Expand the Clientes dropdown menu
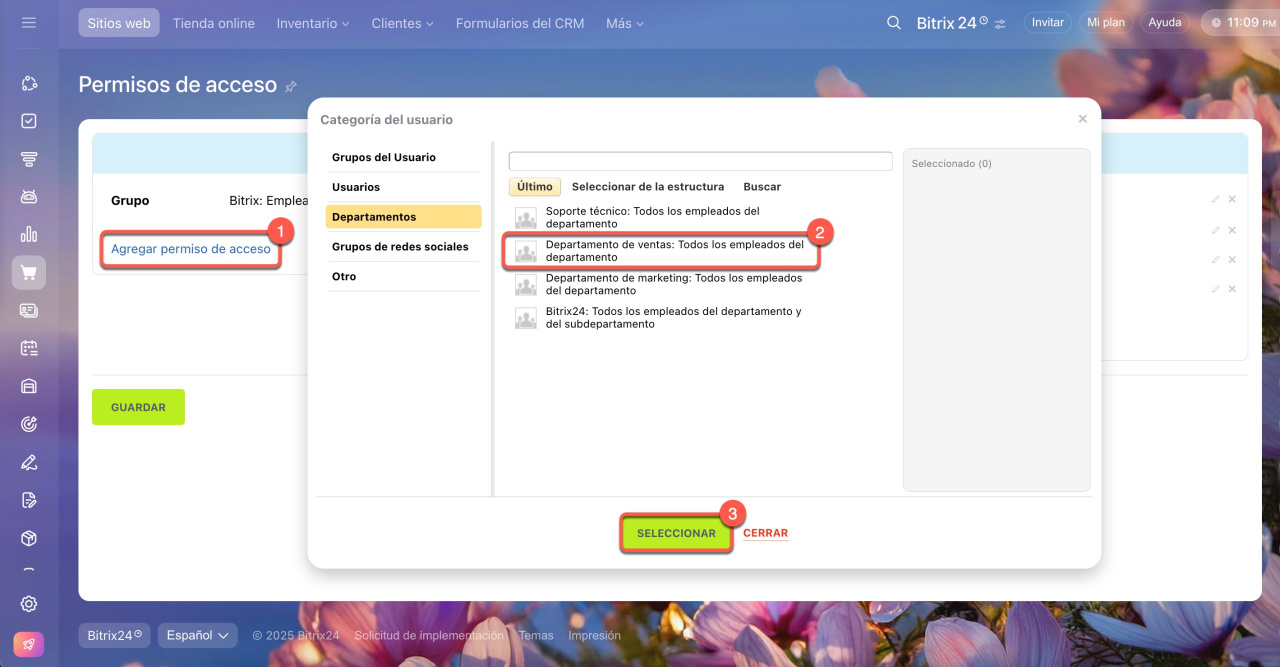 (402, 23)
